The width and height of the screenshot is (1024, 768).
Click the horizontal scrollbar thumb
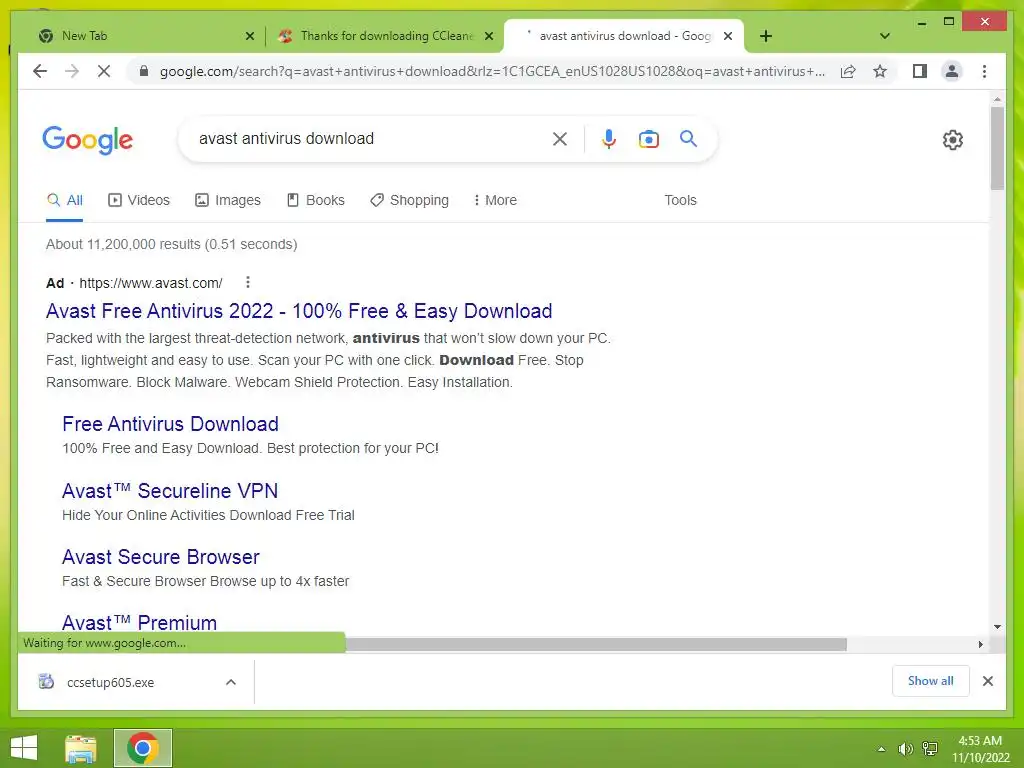[596, 645]
